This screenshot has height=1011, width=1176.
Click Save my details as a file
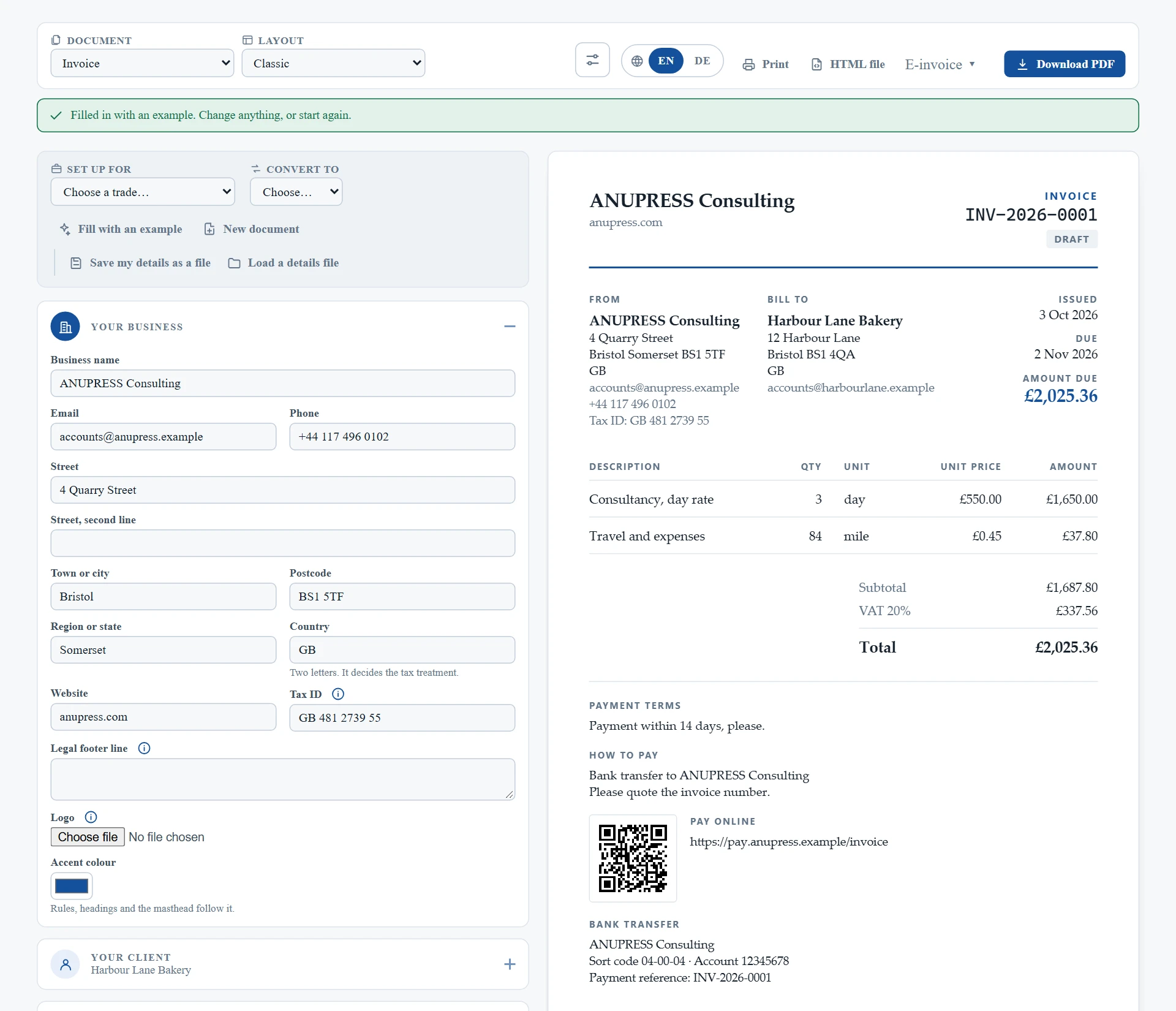point(140,263)
